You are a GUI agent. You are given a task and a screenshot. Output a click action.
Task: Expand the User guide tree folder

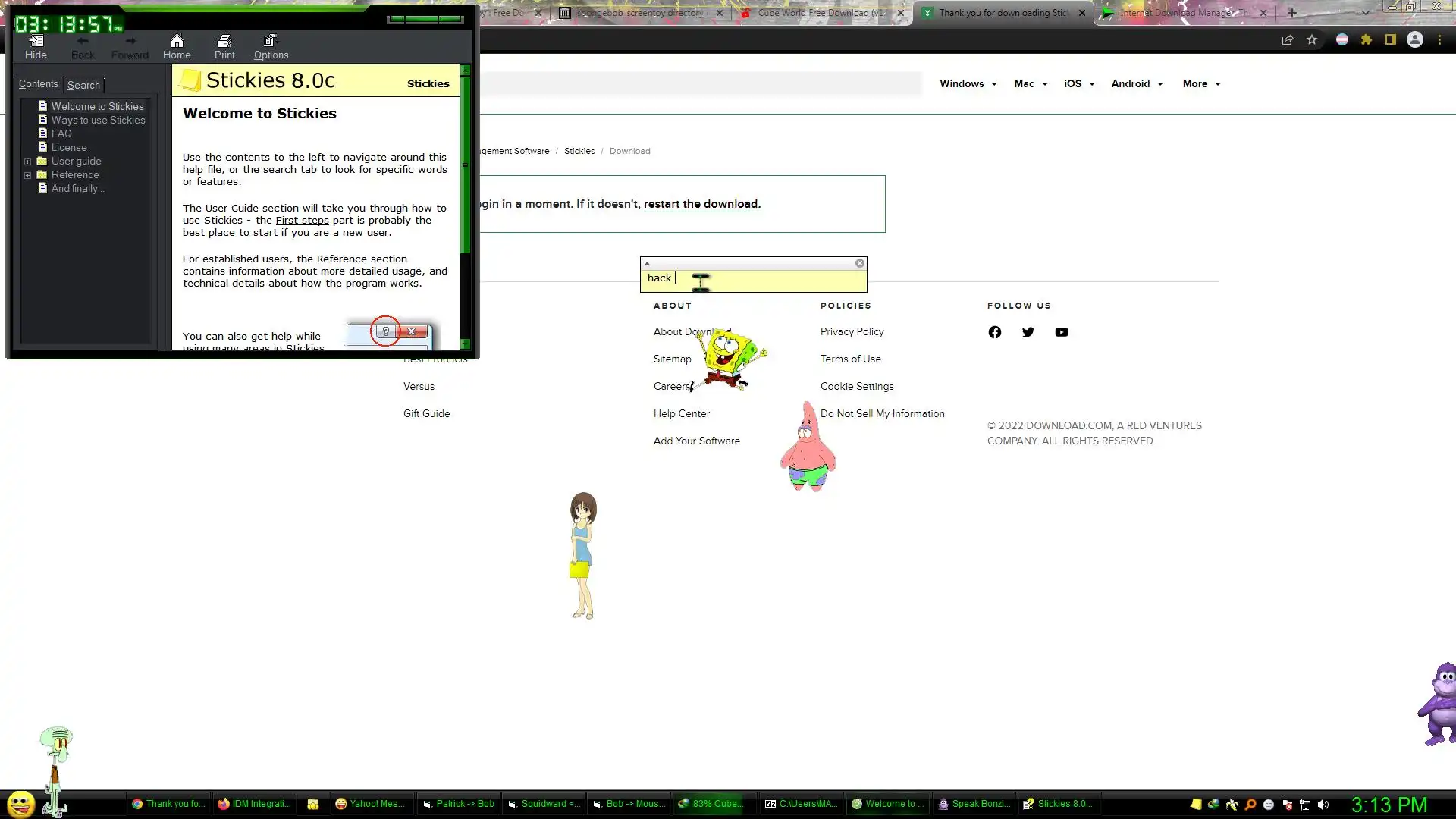[28, 162]
